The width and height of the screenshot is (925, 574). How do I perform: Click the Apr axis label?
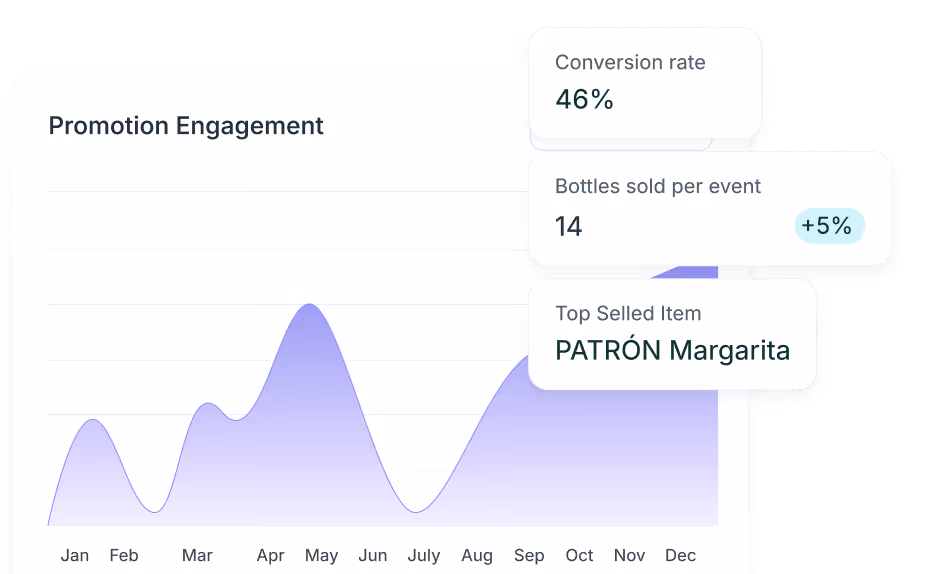coord(270,556)
